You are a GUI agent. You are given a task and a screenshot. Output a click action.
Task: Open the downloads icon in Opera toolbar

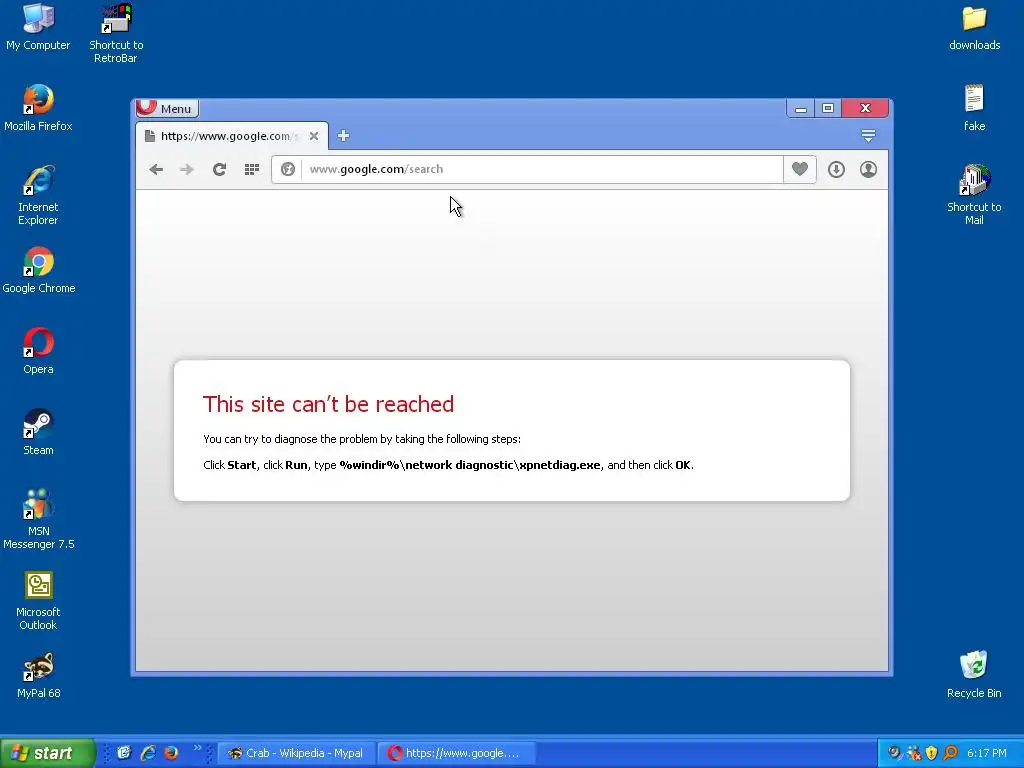[837, 169]
